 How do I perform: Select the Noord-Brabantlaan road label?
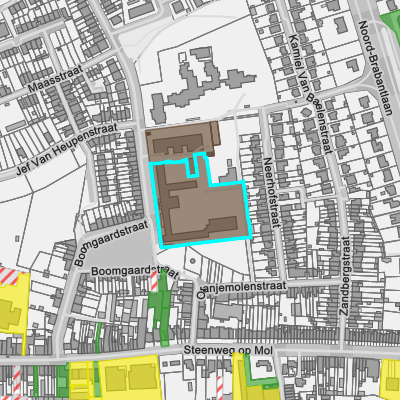[375, 68]
